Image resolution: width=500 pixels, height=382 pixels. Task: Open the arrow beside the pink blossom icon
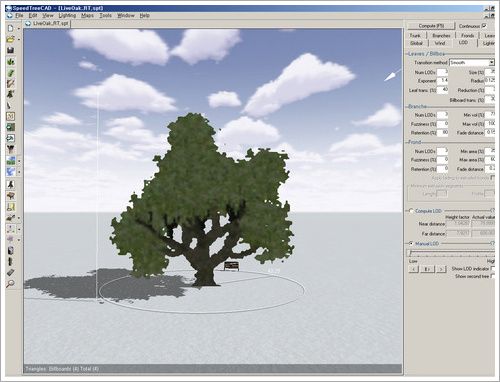(x=19, y=240)
